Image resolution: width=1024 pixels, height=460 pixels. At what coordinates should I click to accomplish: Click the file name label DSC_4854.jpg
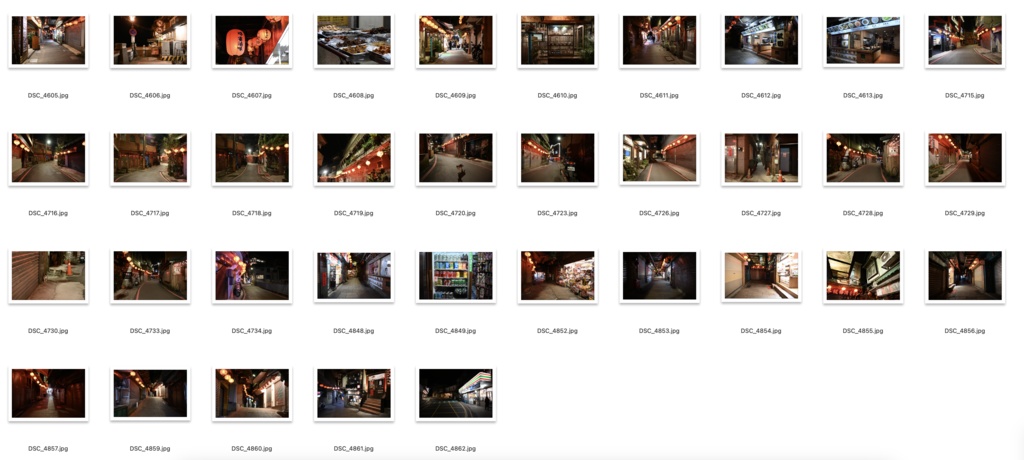761,331
